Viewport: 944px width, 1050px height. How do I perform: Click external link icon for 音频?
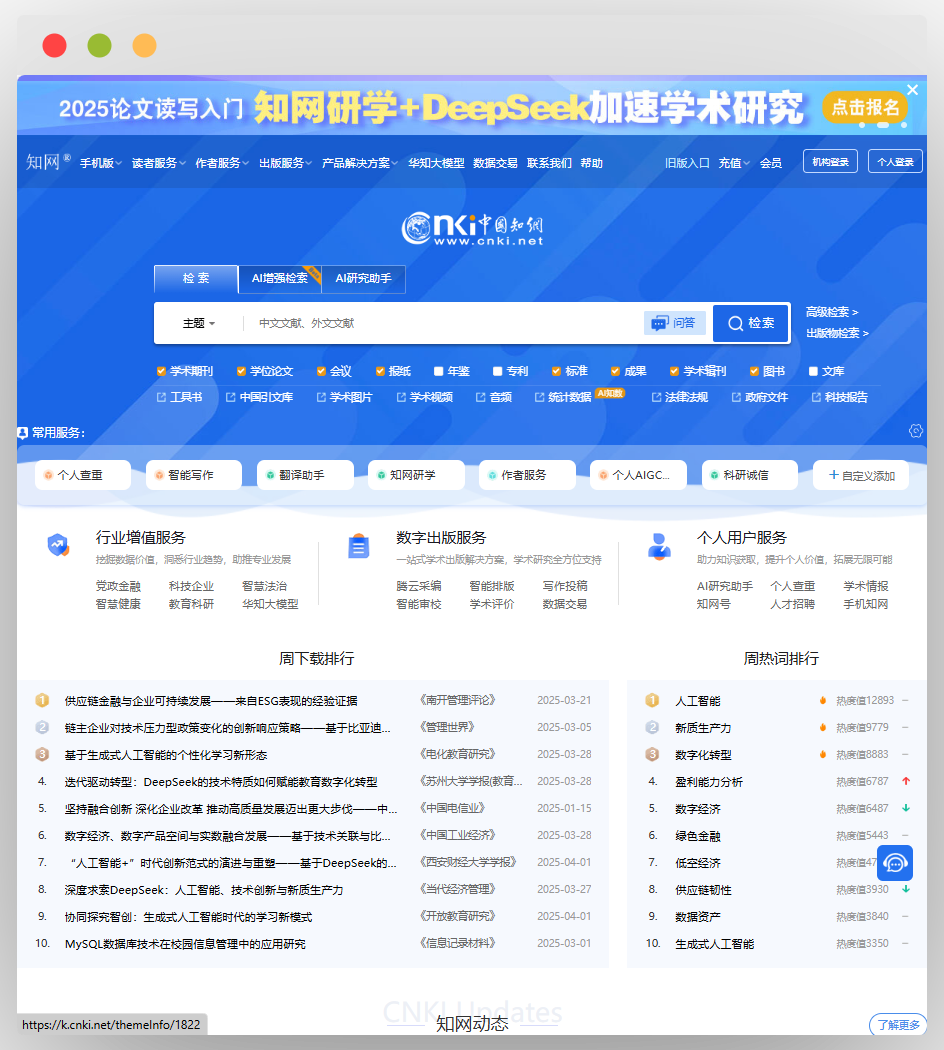pyautogui.click(x=481, y=397)
